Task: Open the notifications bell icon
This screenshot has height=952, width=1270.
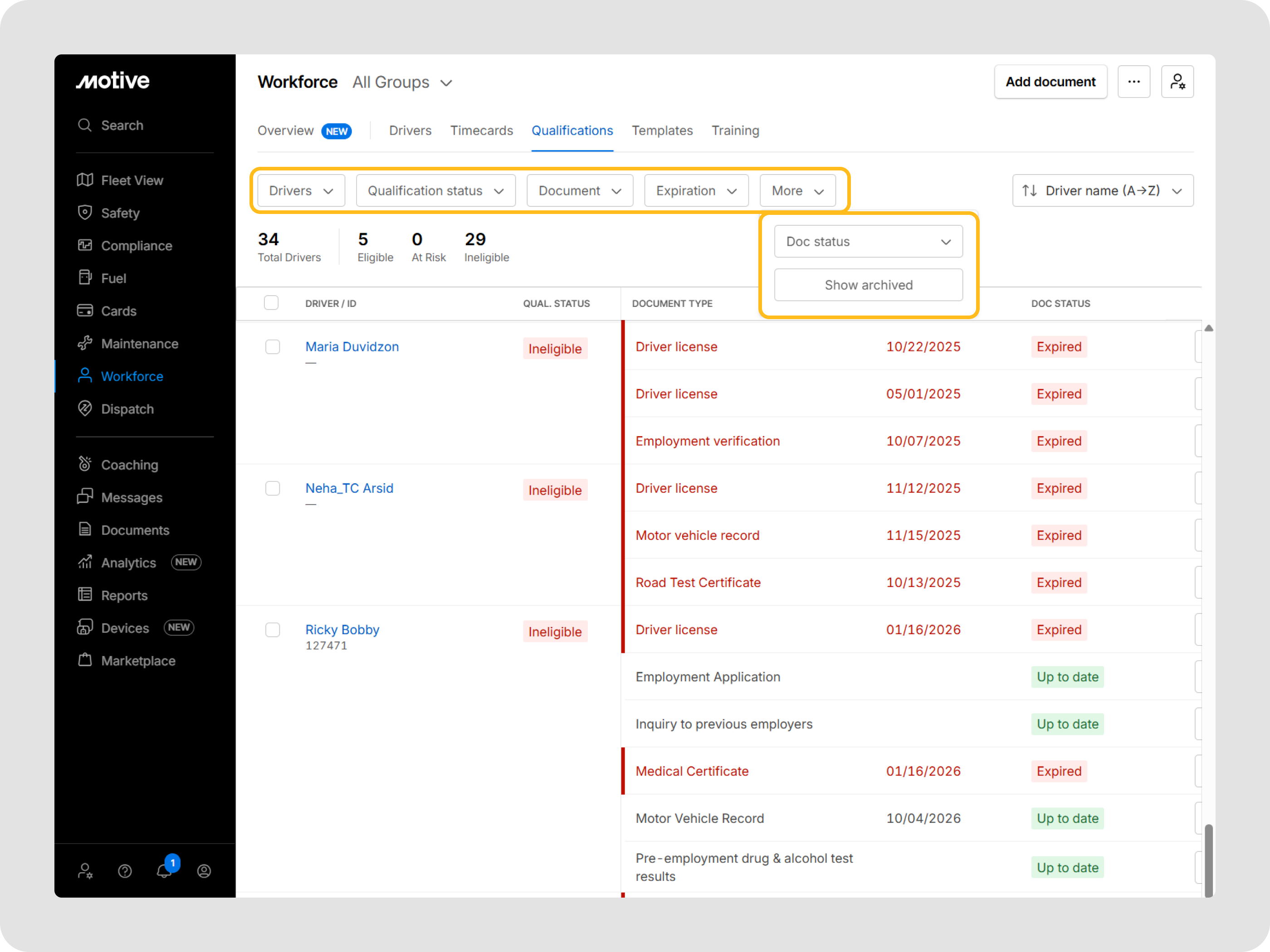Action: point(164,870)
